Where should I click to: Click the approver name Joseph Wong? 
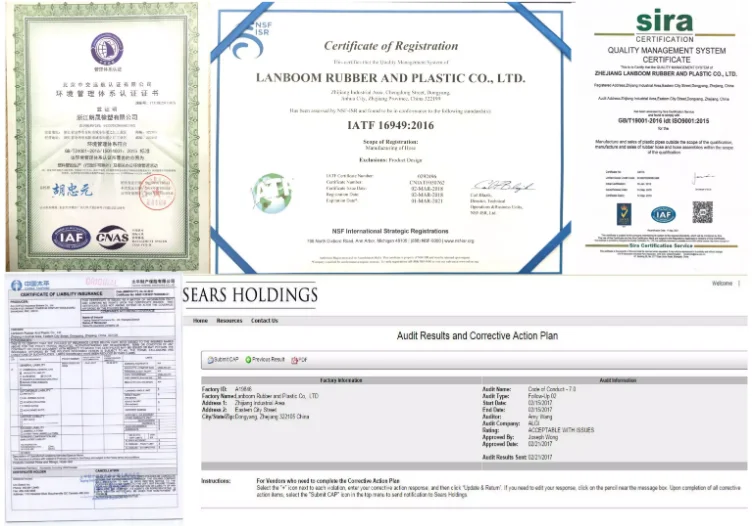[543, 438]
